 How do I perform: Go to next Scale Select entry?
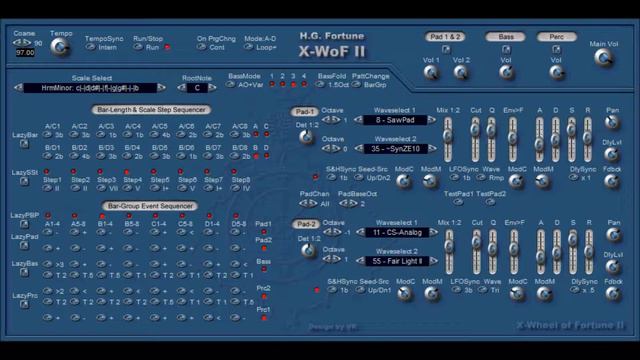click(x=162, y=87)
